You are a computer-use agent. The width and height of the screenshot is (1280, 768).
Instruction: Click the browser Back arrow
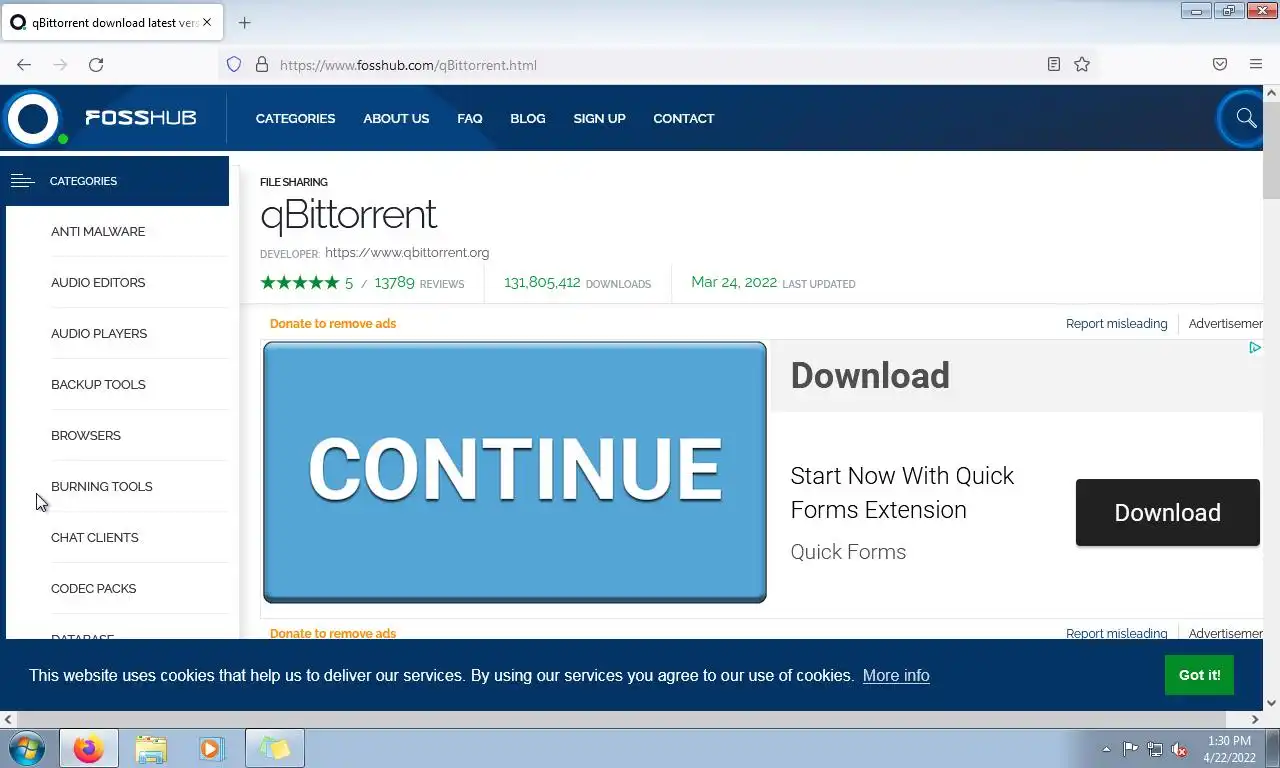coord(24,64)
